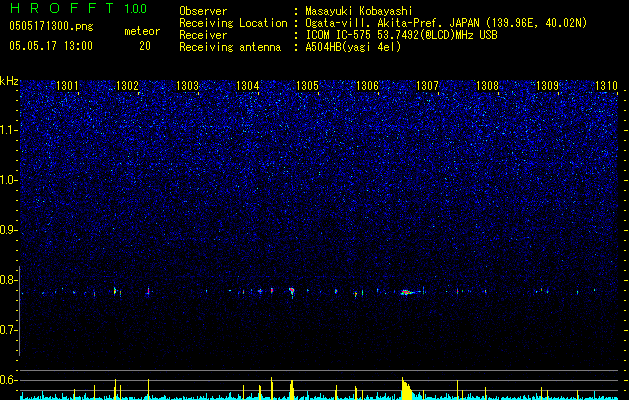The height and width of the screenshot is (400, 629).
Task: Click the Receiving Location label
Action: 233,23
